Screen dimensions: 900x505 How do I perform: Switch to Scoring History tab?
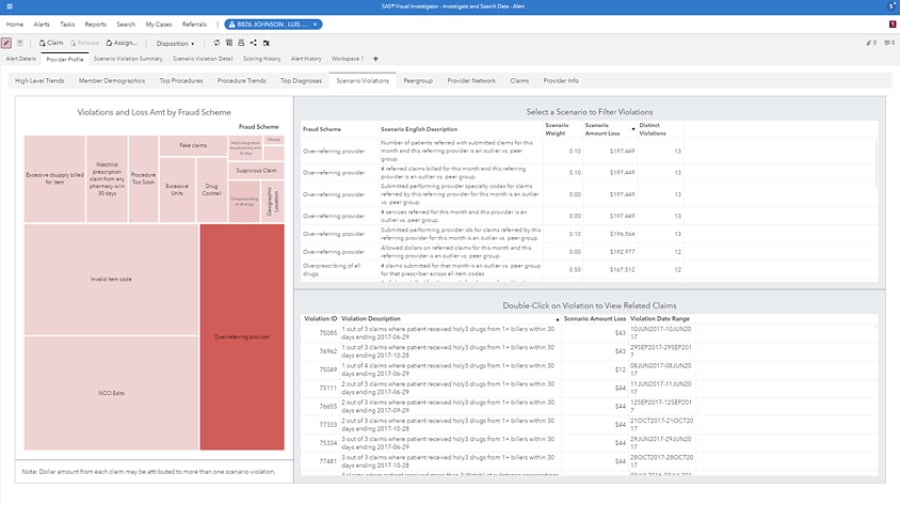click(x=262, y=59)
